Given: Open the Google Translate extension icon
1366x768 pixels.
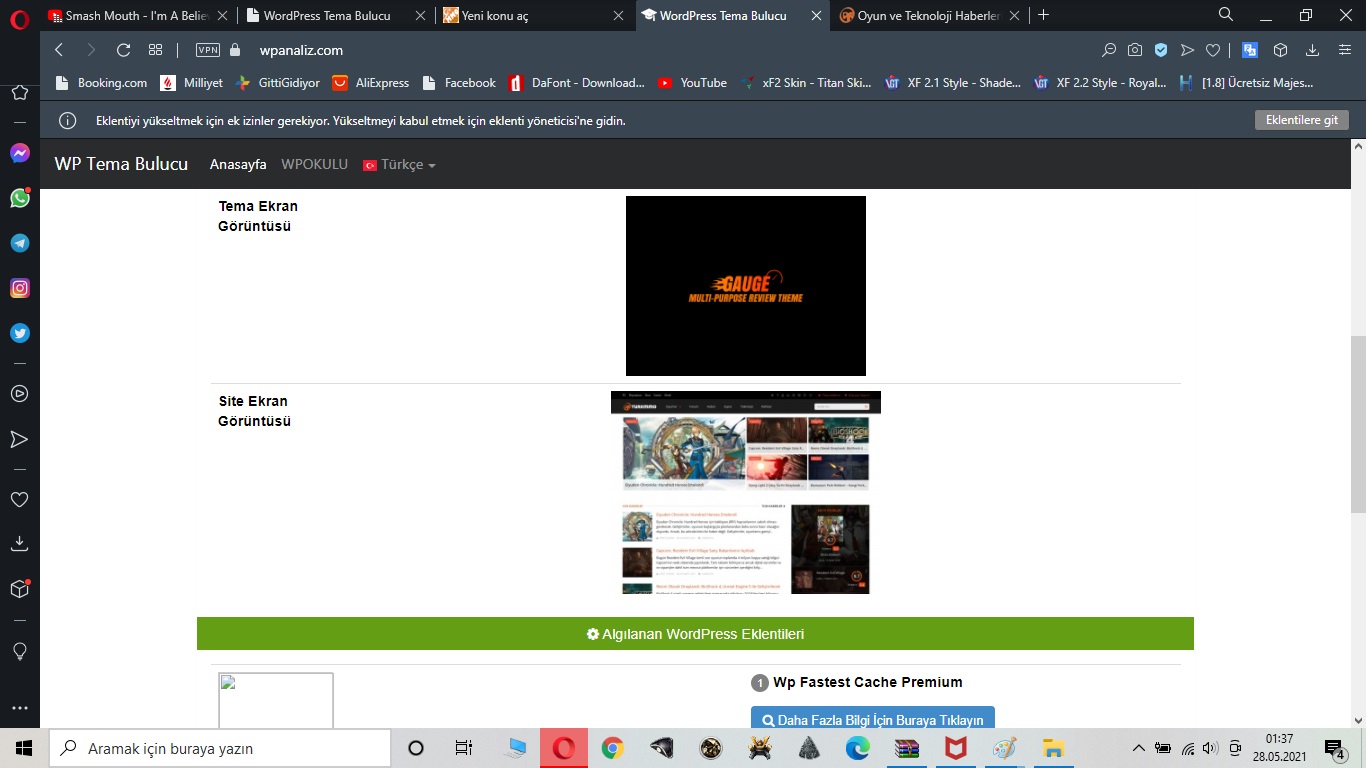Looking at the screenshot, I should [x=1250, y=50].
